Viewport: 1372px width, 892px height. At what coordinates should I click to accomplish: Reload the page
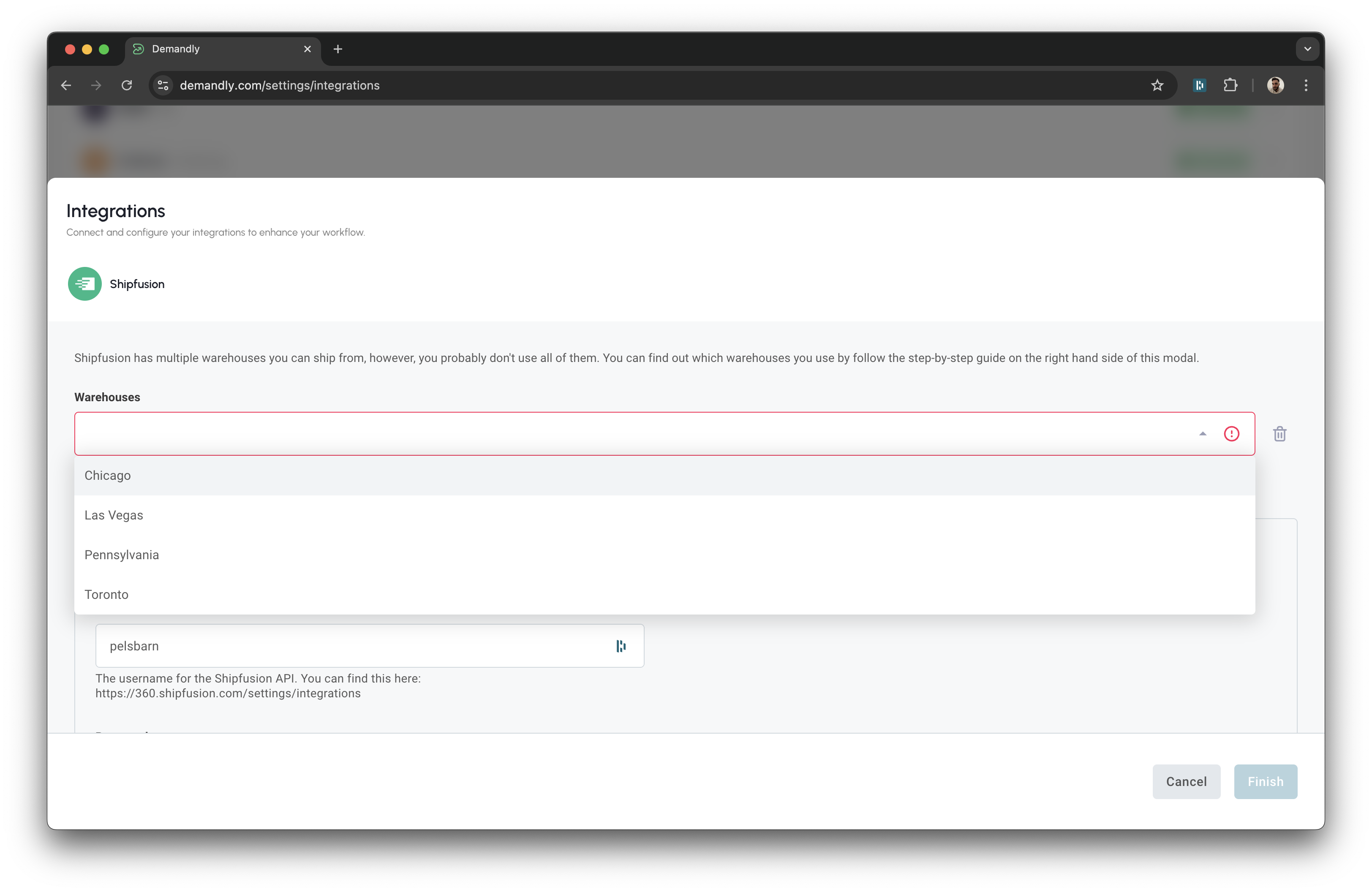point(127,85)
